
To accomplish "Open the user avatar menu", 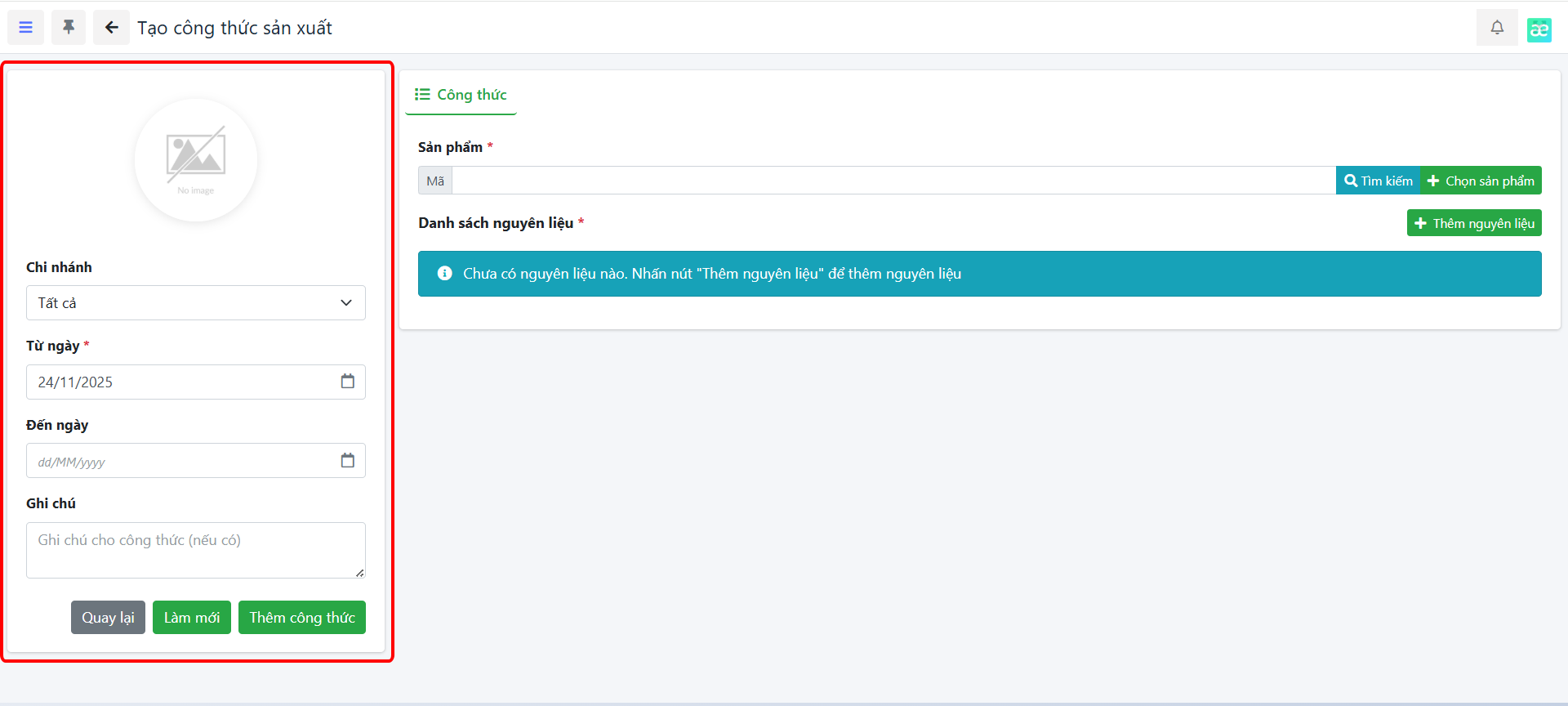I will [x=1539, y=29].
